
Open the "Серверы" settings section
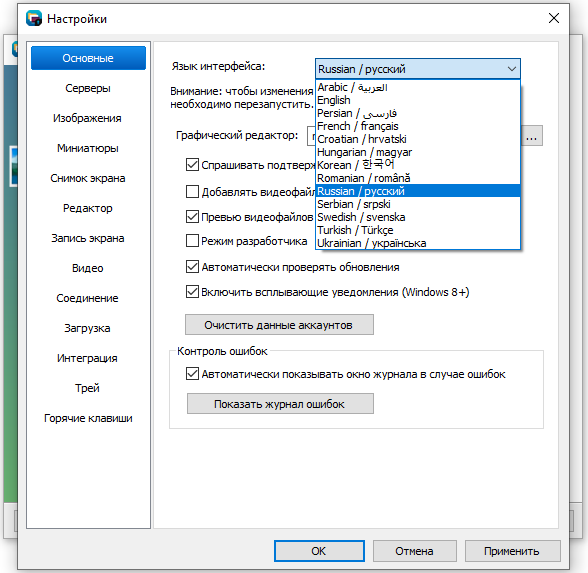88,88
